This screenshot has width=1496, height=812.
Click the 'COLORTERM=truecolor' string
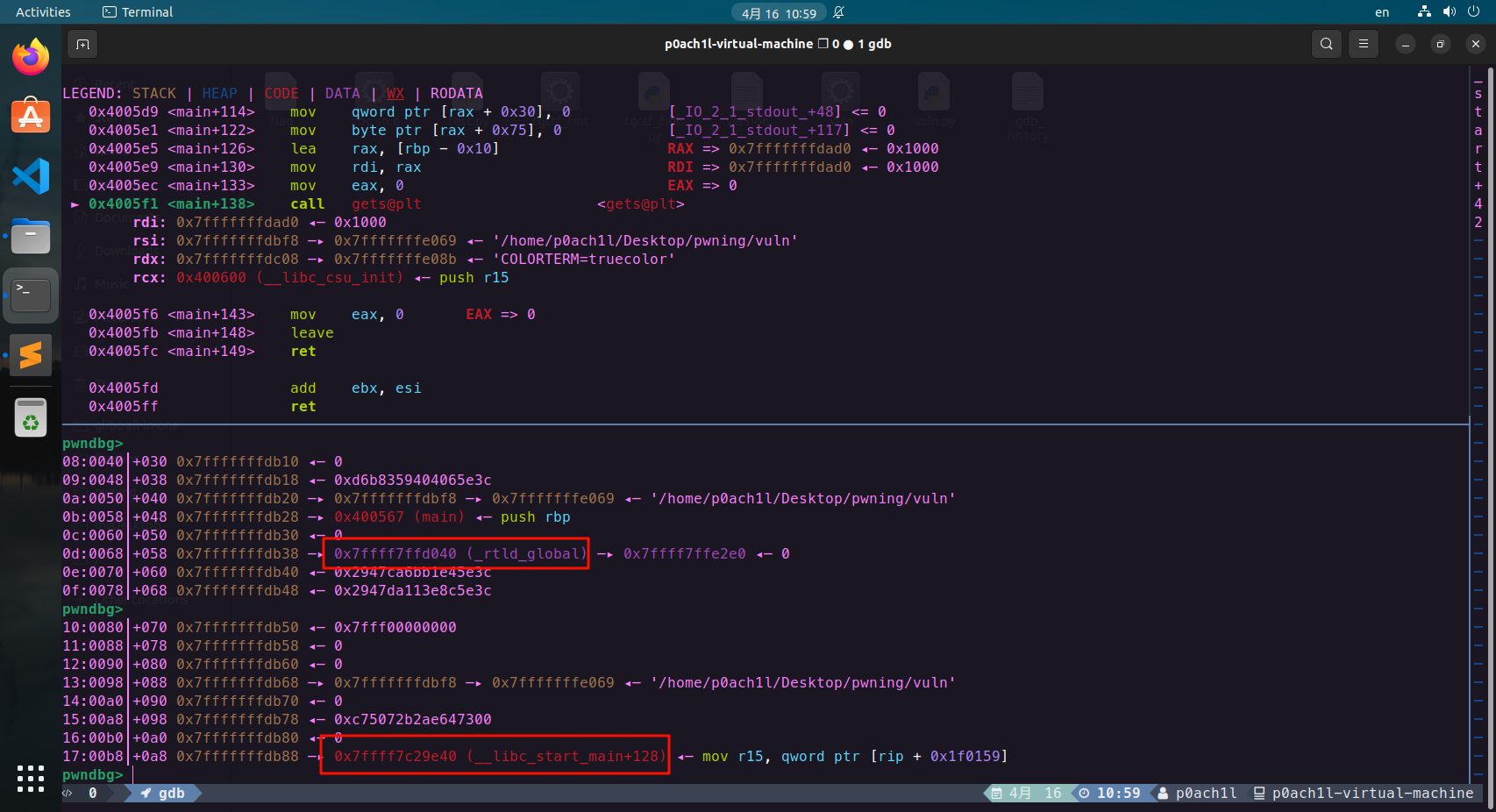click(x=583, y=259)
